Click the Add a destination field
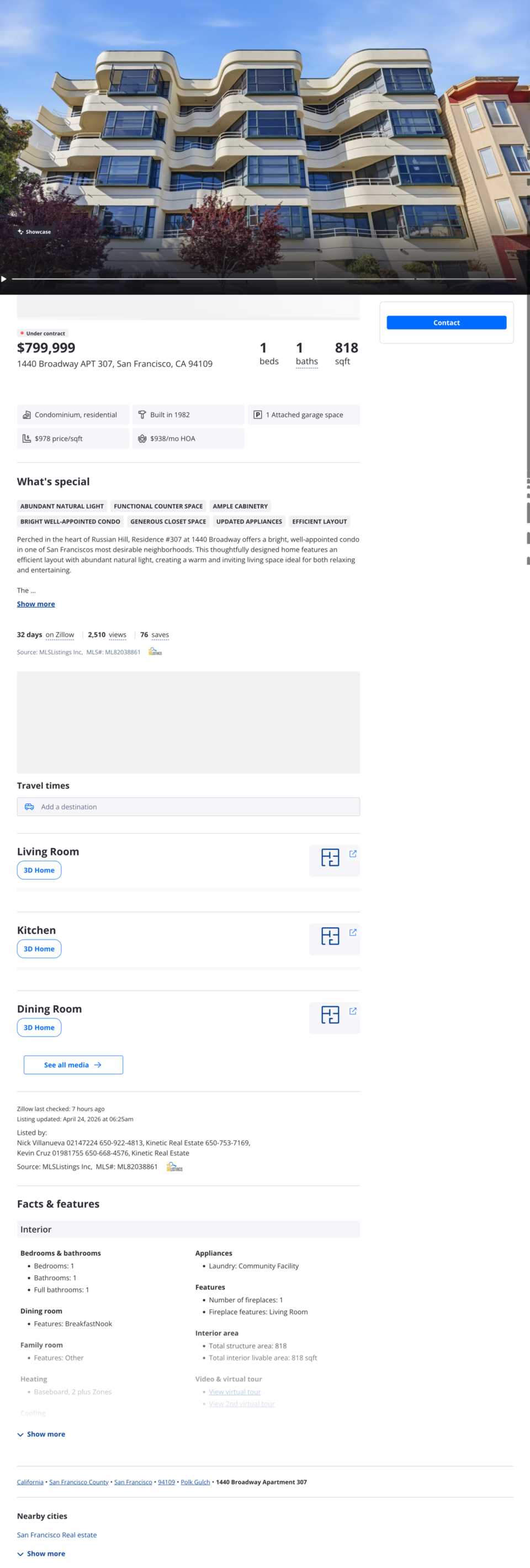530x1568 pixels. [x=188, y=806]
